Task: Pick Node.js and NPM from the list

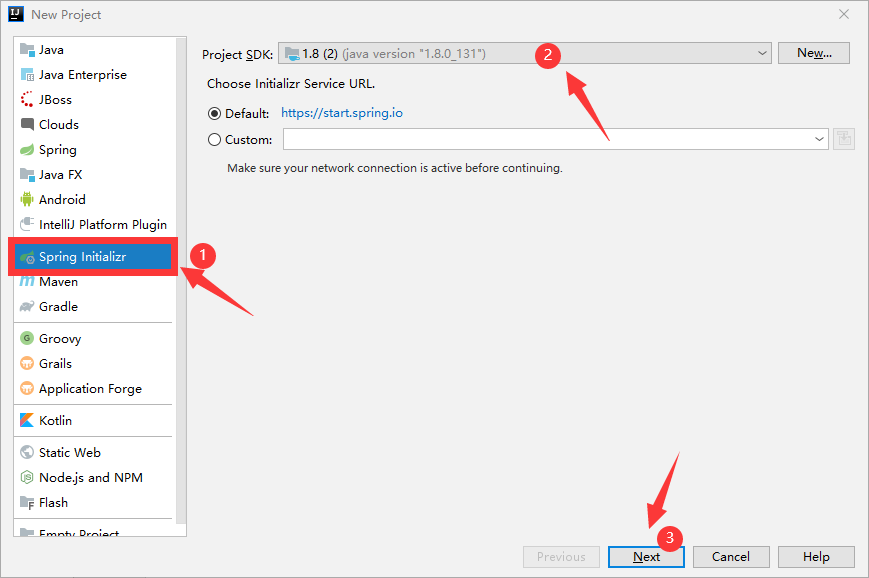Action: [93, 477]
